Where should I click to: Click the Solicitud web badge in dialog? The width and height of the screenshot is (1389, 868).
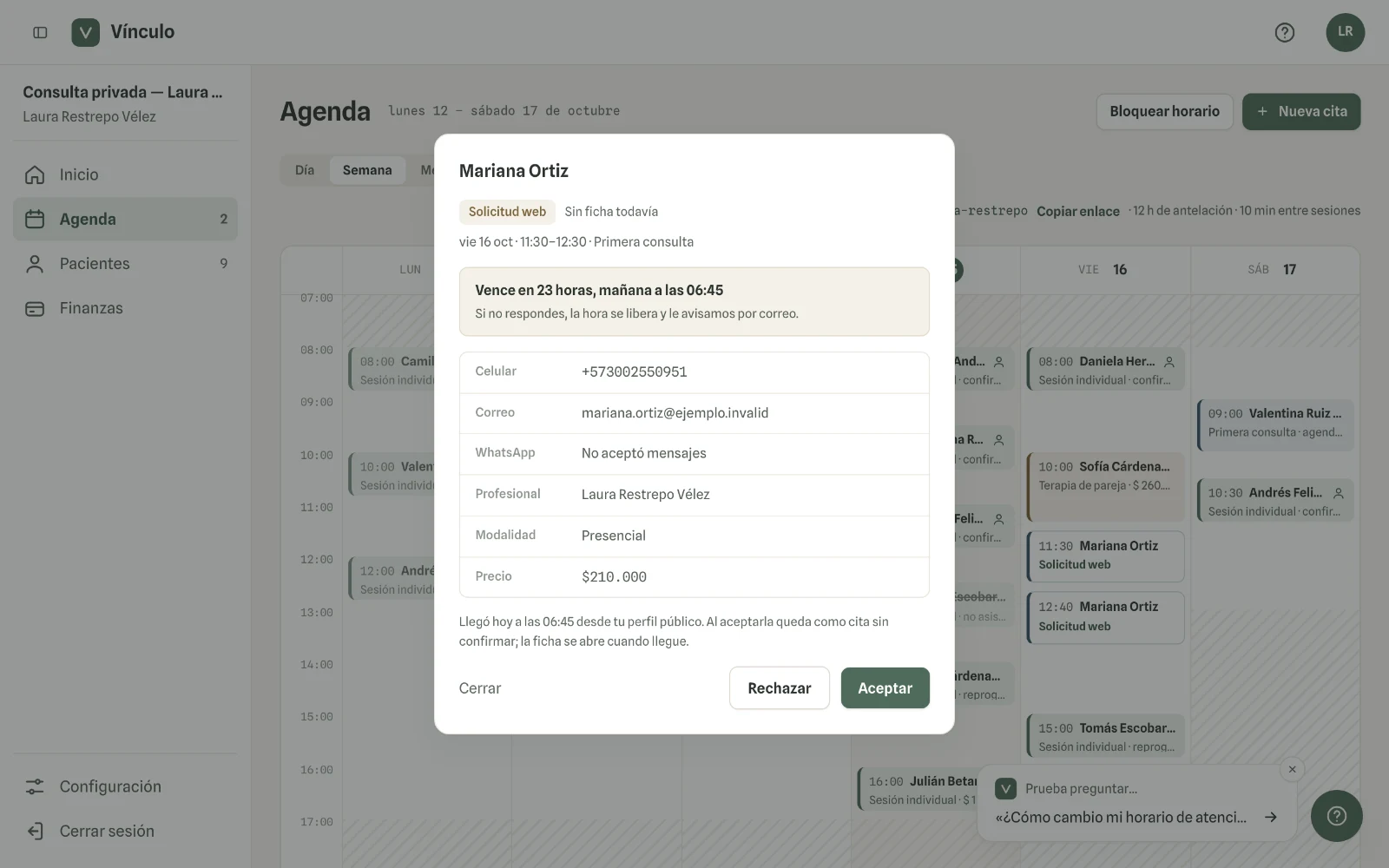(x=507, y=212)
